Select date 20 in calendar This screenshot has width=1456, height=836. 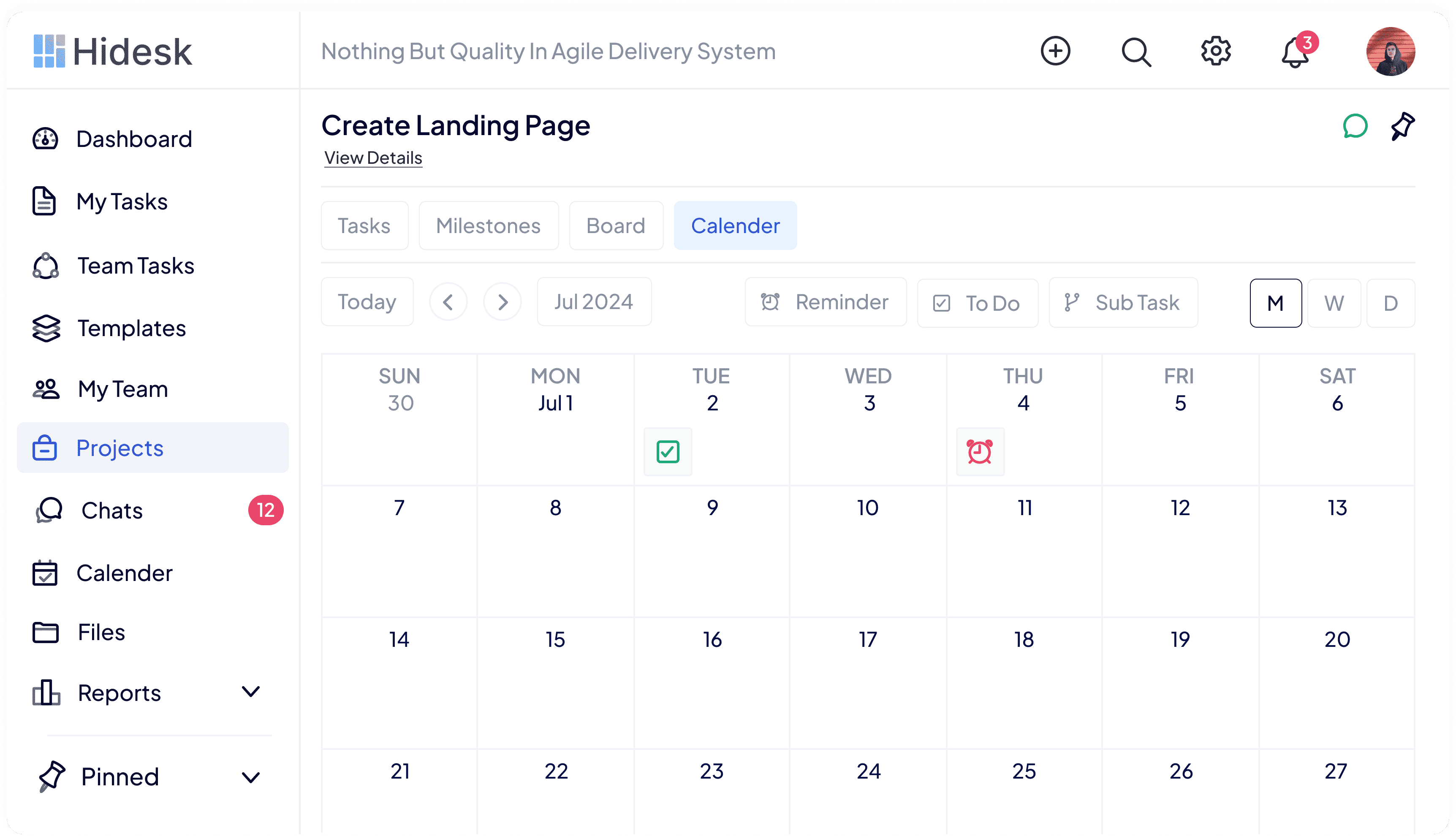[1337, 683]
